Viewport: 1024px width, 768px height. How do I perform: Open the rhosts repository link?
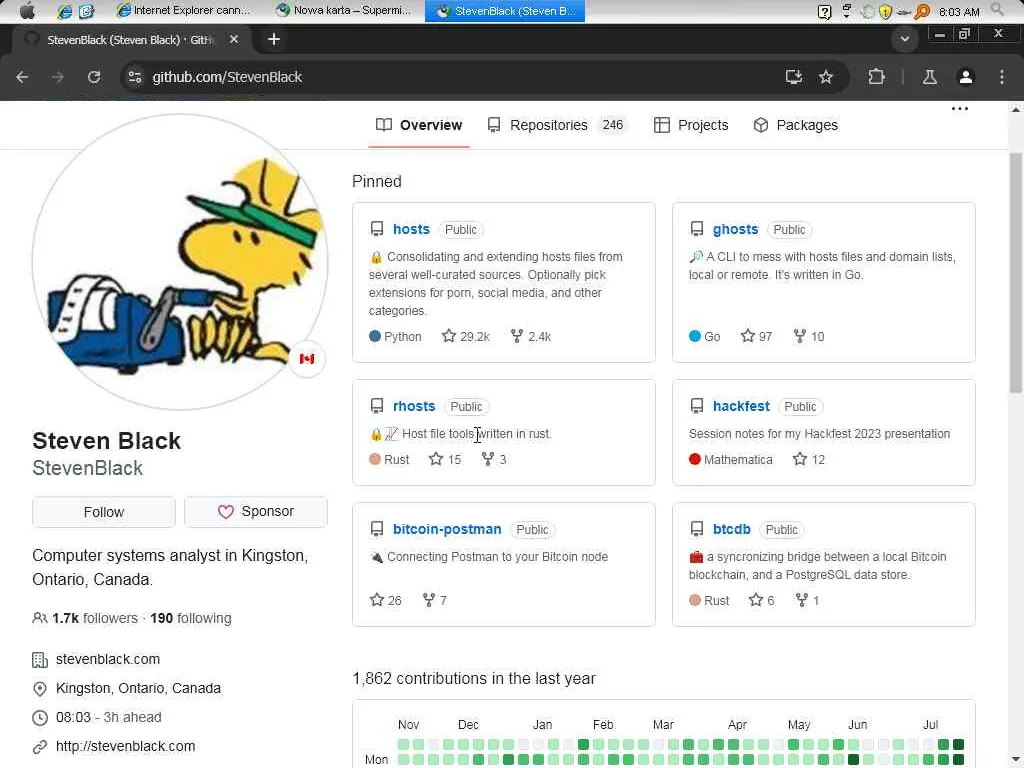[x=414, y=406]
